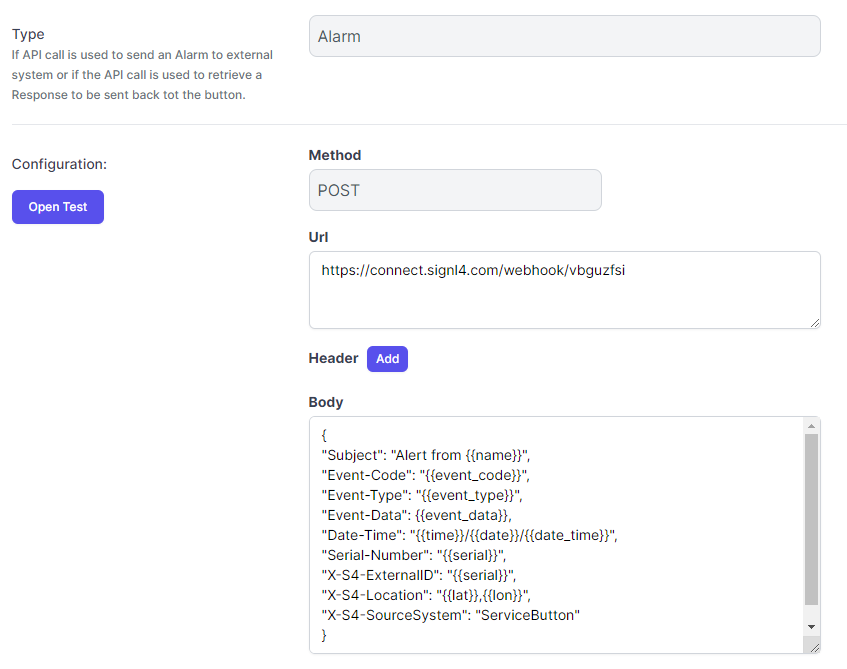
Task: Click the signl4 webhook URL text
Action: (x=473, y=270)
